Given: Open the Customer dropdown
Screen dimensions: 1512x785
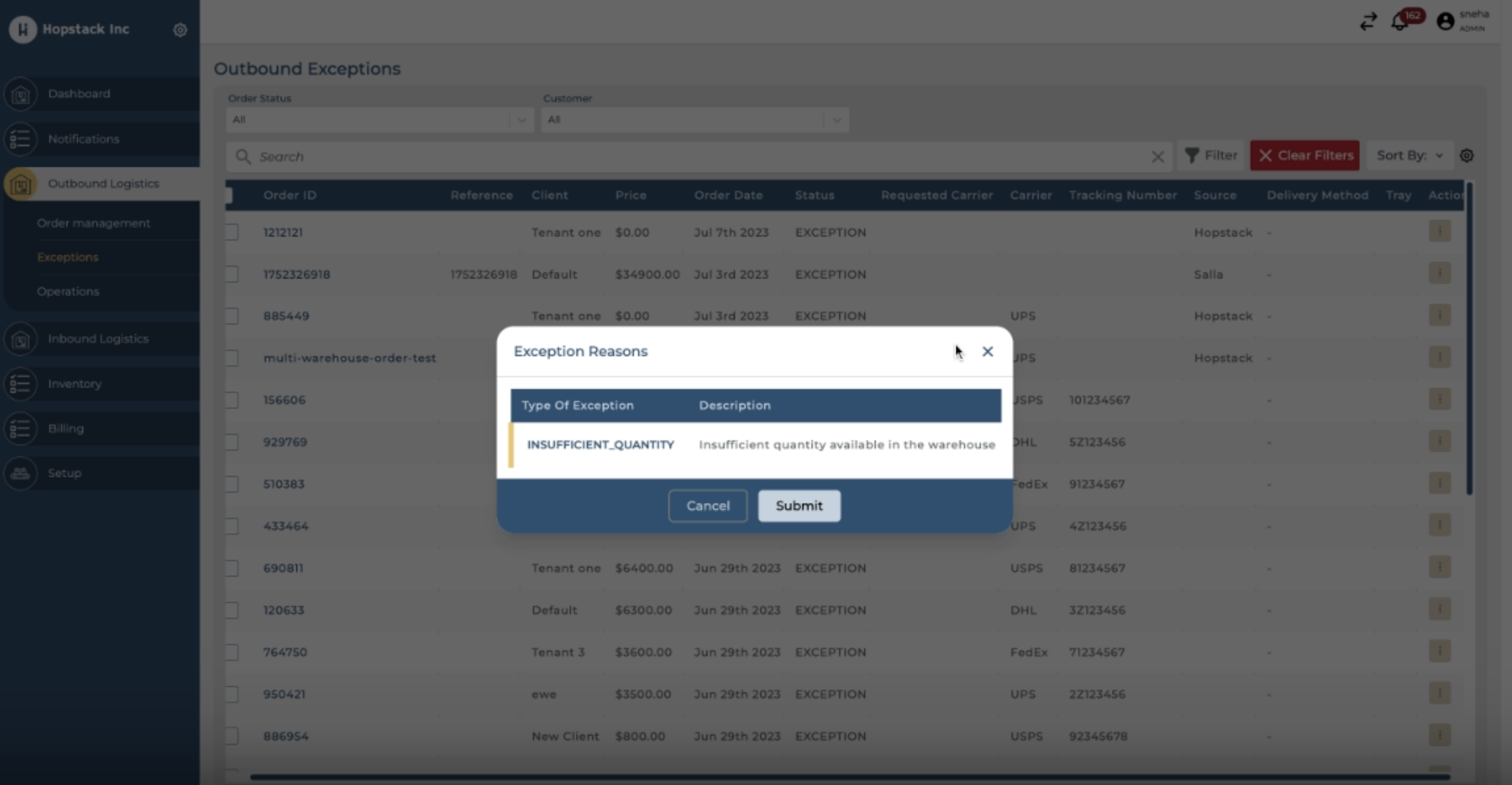Looking at the screenshot, I should tap(694, 120).
